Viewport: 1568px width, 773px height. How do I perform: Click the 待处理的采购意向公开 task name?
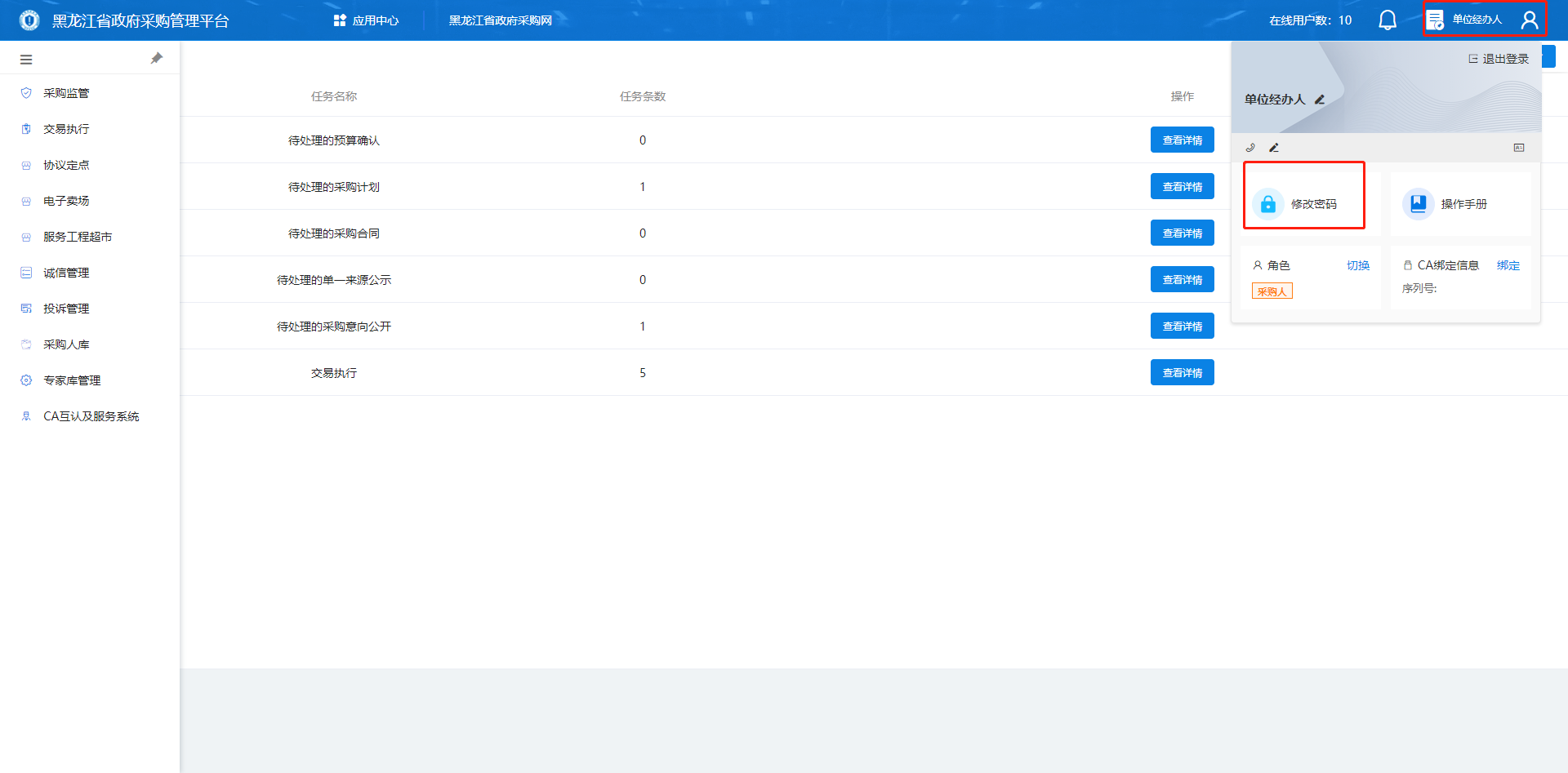point(334,327)
